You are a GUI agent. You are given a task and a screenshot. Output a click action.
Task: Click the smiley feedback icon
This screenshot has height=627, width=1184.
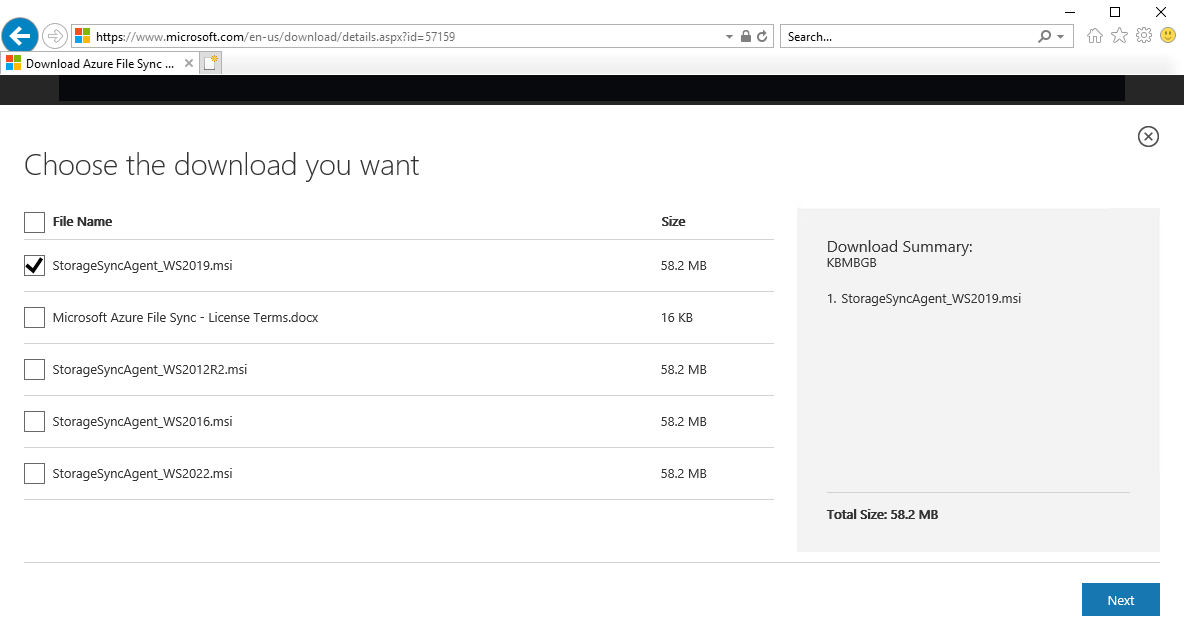coord(1167,35)
